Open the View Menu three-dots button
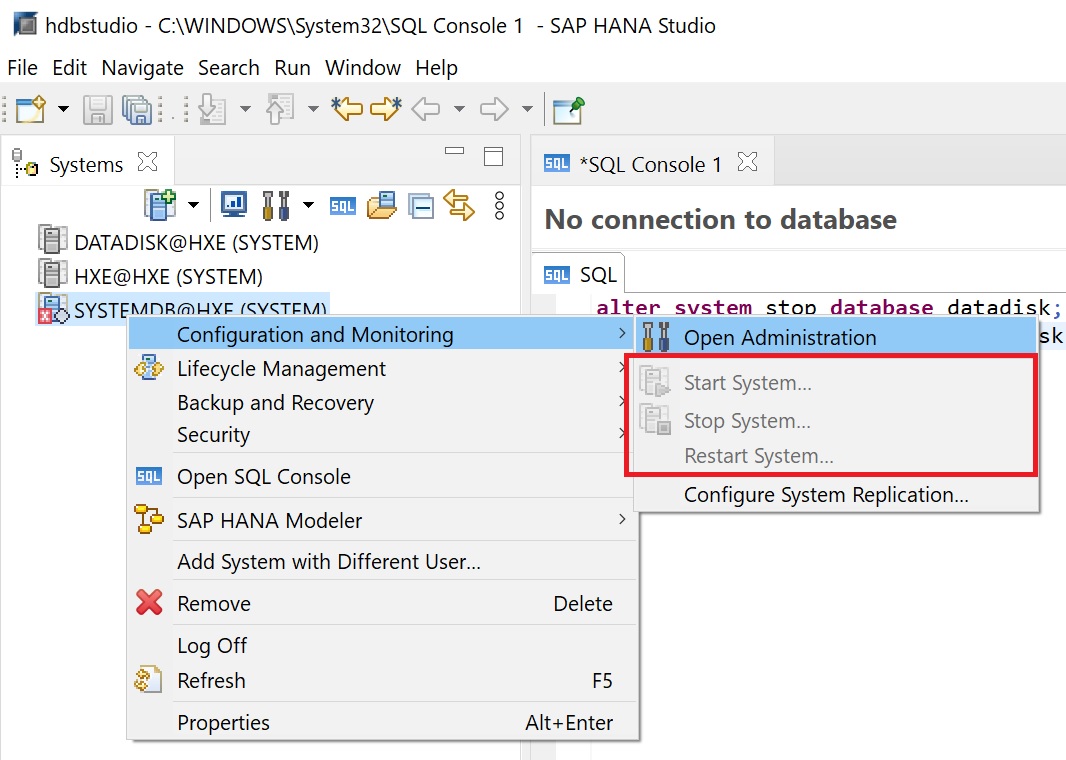Image resolution: width=1066 pixels, height=760 pixels. 500,206
